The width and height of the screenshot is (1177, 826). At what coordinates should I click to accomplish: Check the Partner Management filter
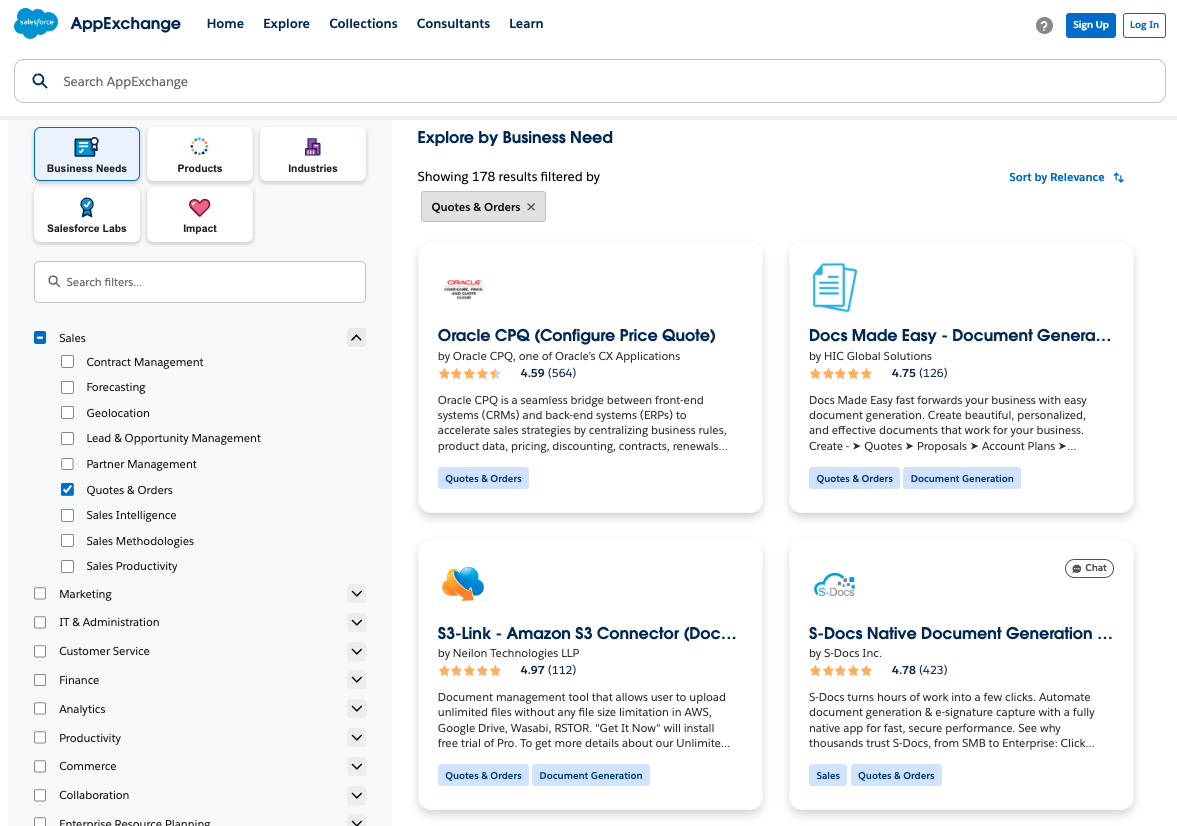pyautogui.click(x=68, y=464)
